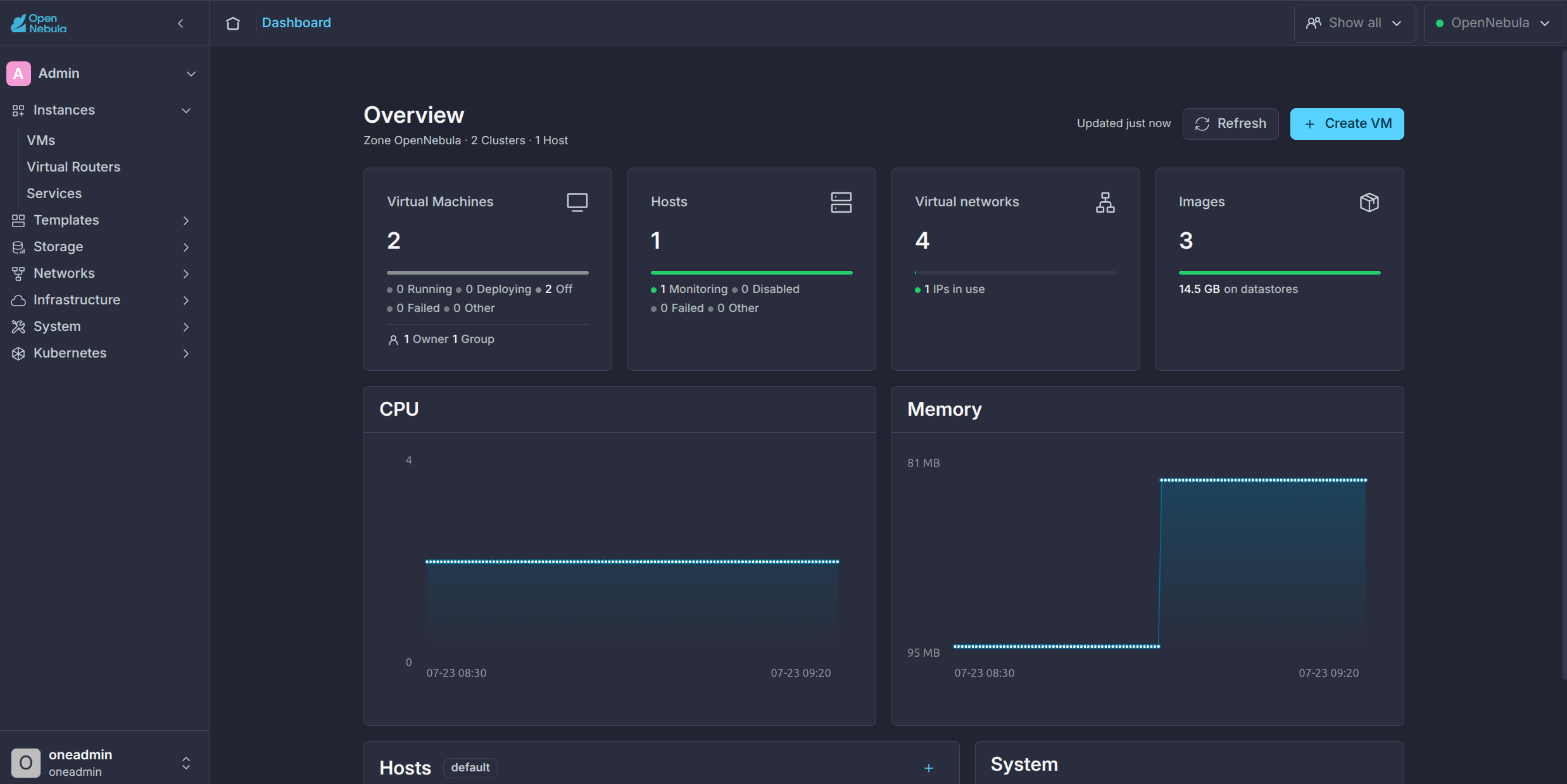Click the oneadmin user avatar
The height and width of the screenshot is (784, 1567).
[26, 763]
